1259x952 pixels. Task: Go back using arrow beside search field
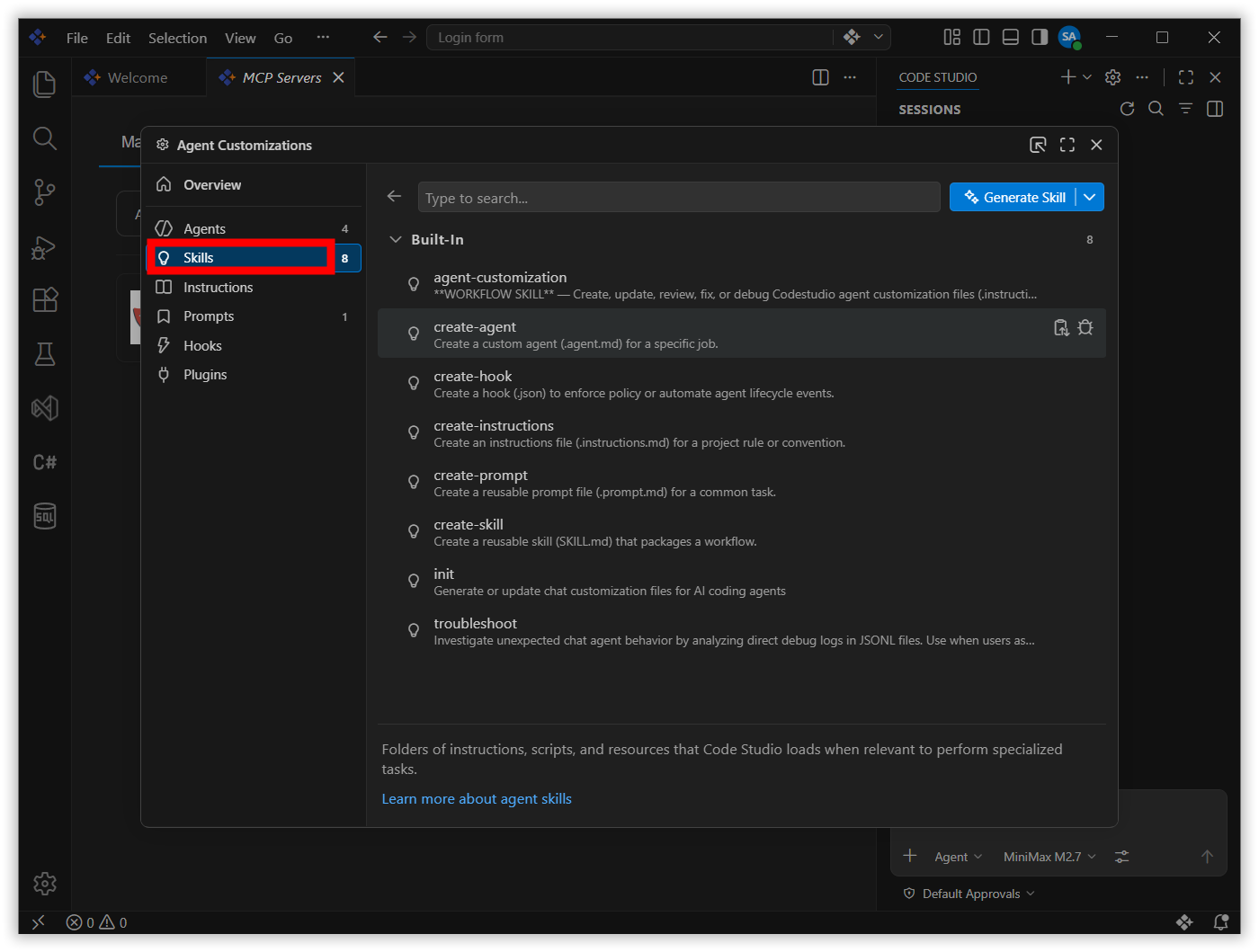coord(394,196)
